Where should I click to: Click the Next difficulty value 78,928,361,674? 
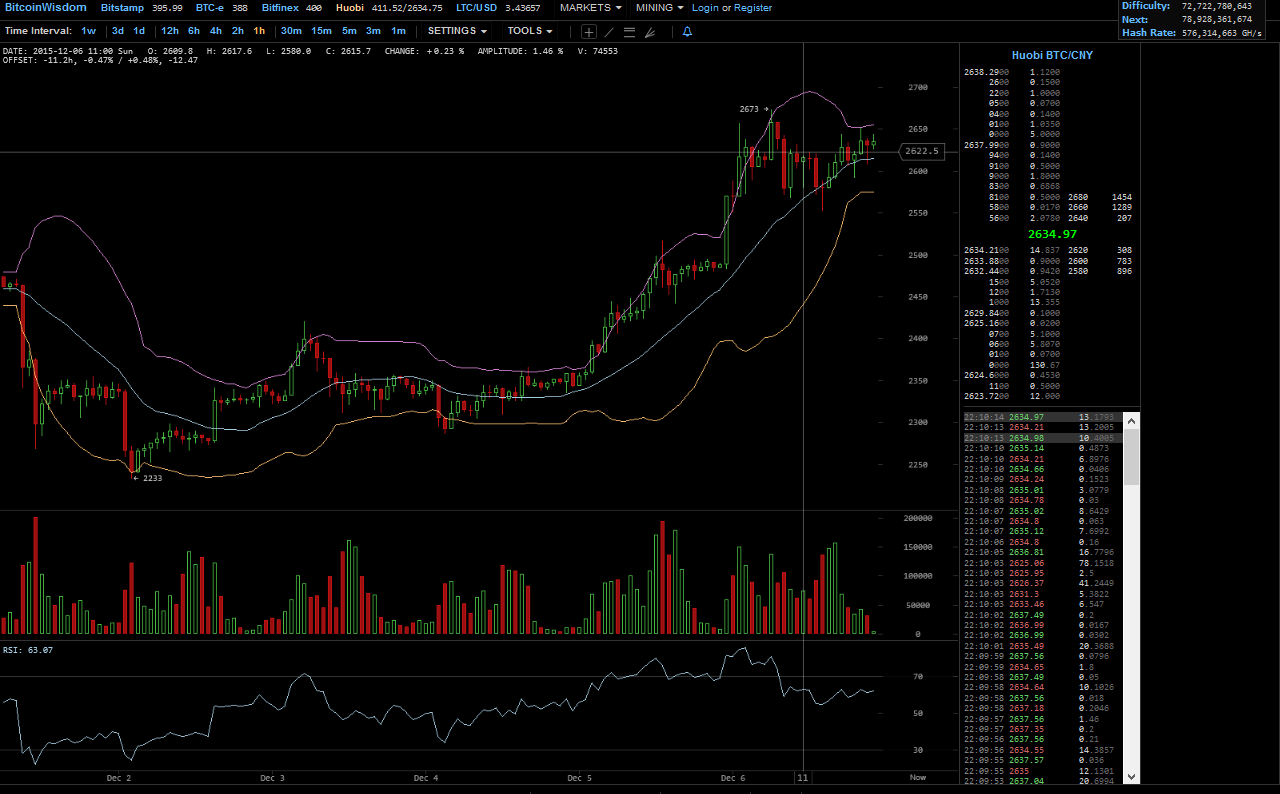click(1216, 19)
